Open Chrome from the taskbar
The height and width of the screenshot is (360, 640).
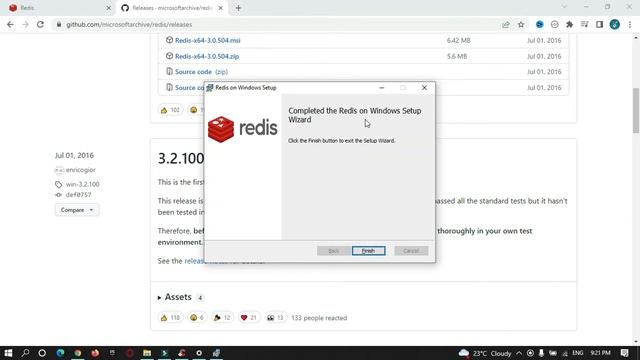tap(78, 353)
